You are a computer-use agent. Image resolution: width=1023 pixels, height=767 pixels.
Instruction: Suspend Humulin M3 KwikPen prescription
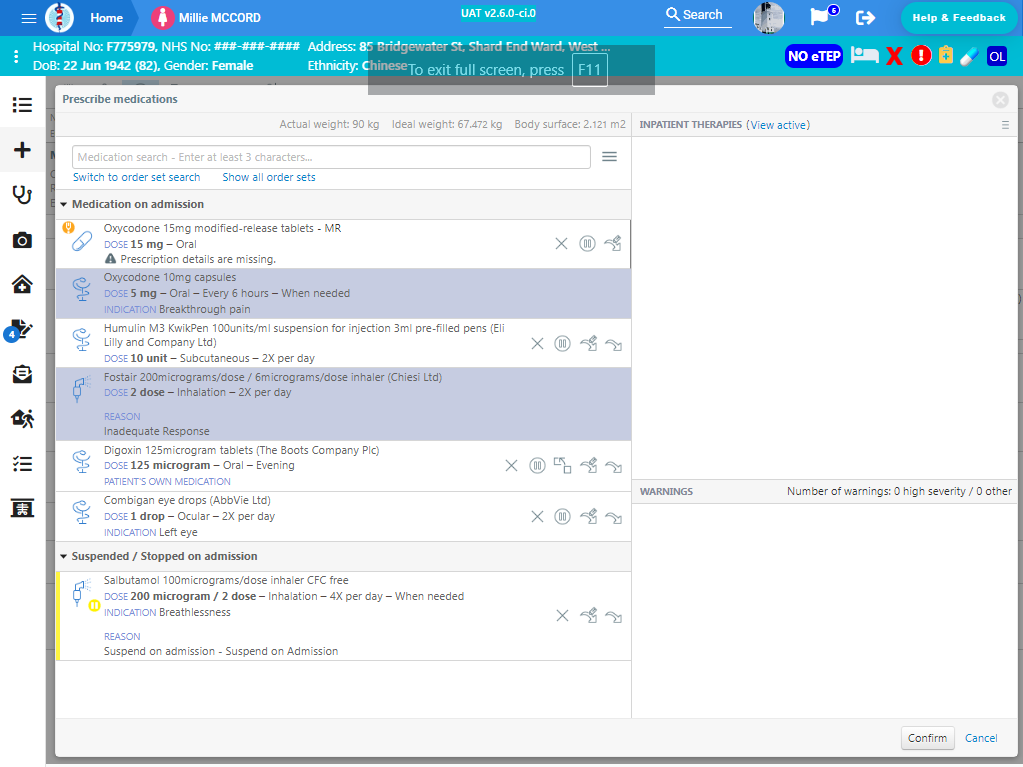(x=562, y=344)
